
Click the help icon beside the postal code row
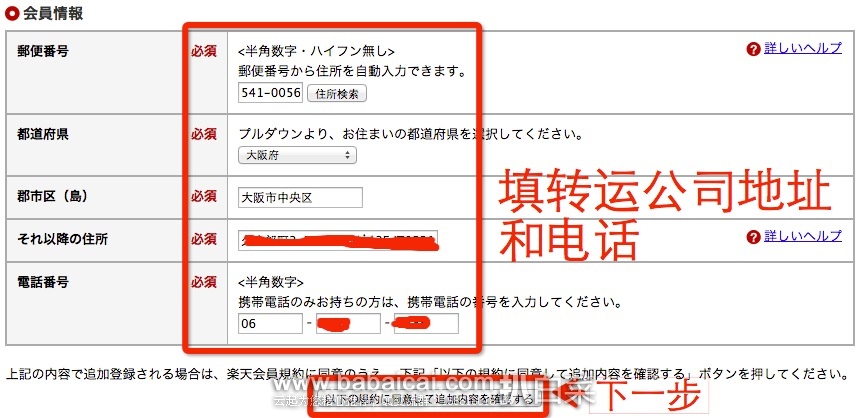point(753,49)
